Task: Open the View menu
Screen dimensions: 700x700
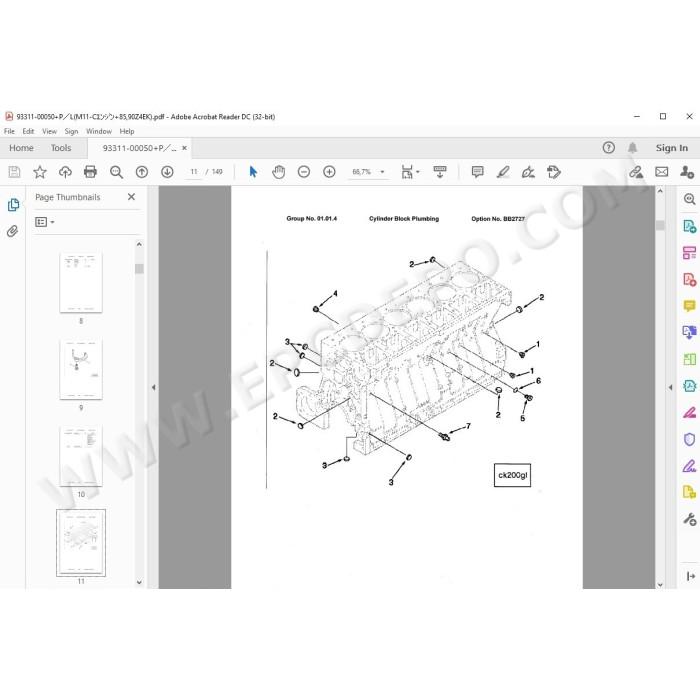Action: tap(49, 131)
